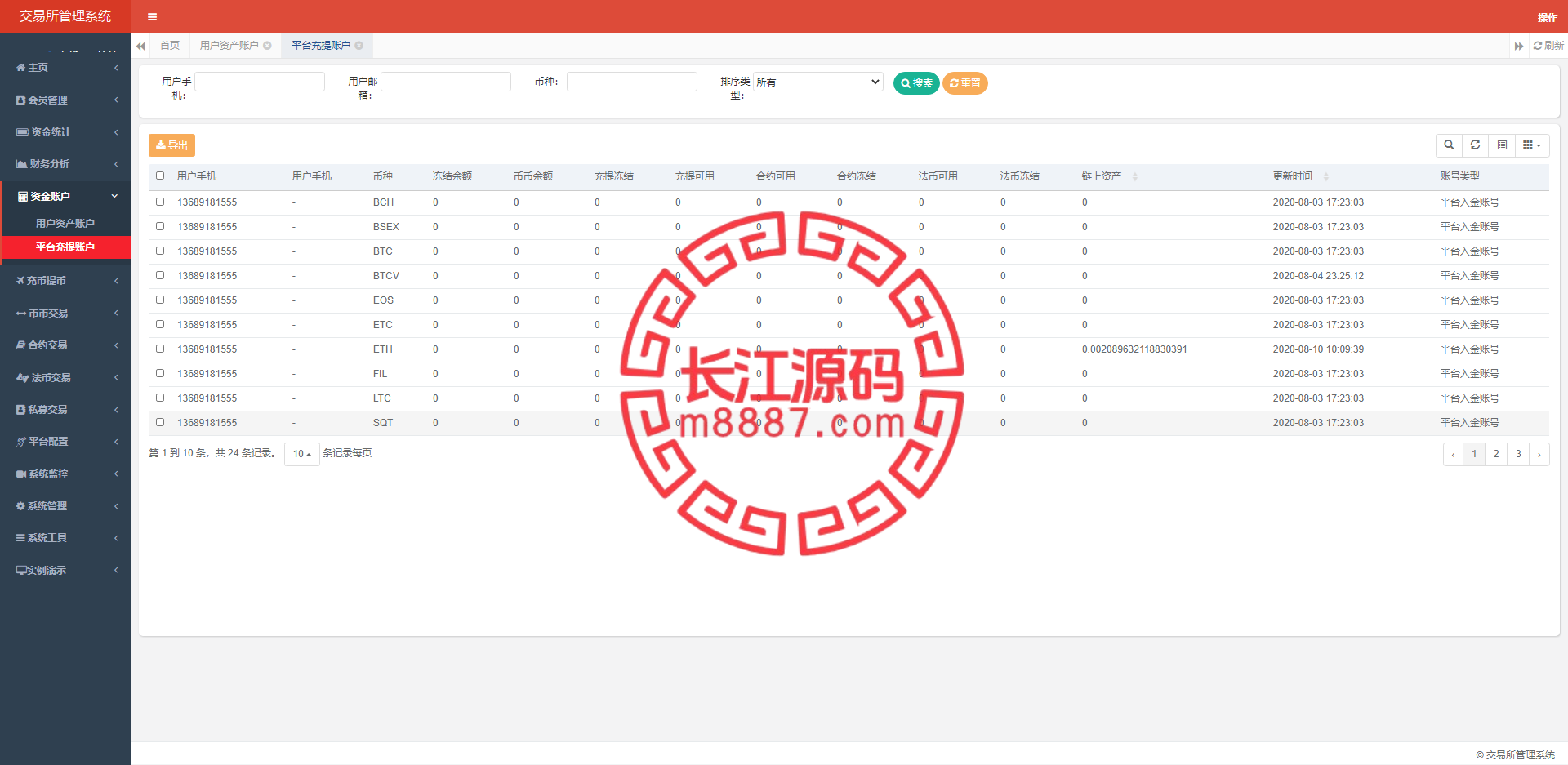The image size is (1568, 765).
Task: Check the ETH row checkbox
Action: 160,349
